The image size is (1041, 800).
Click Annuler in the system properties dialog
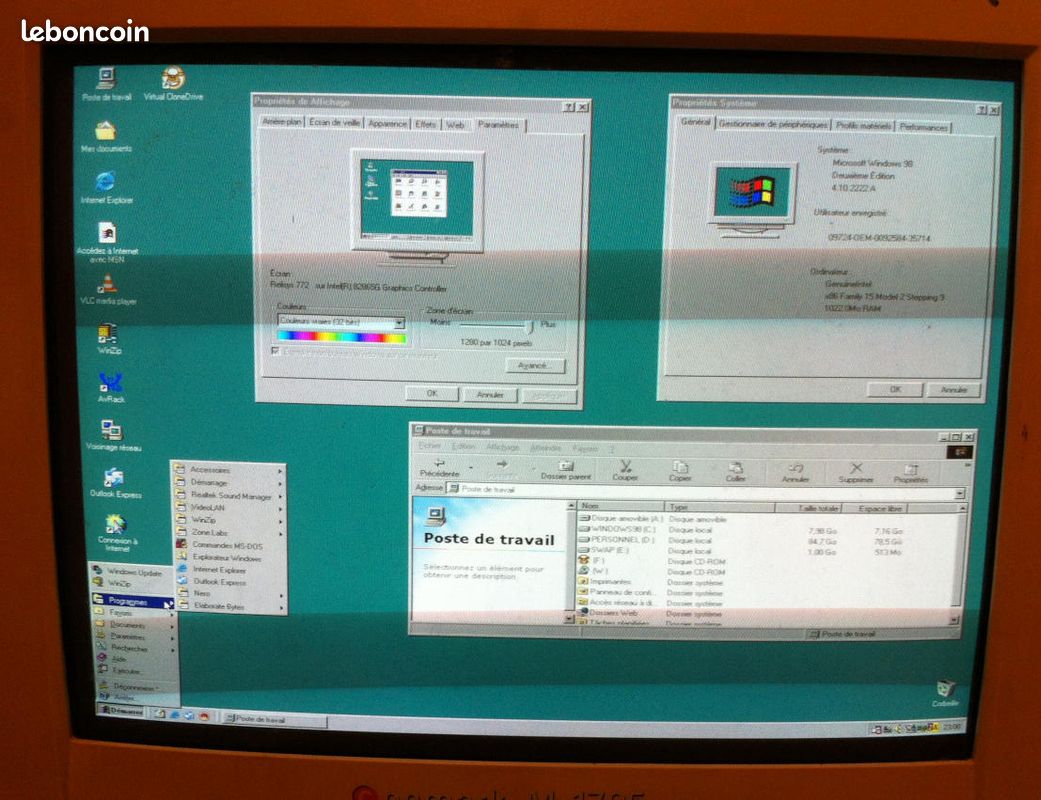(x=953, y=390)
